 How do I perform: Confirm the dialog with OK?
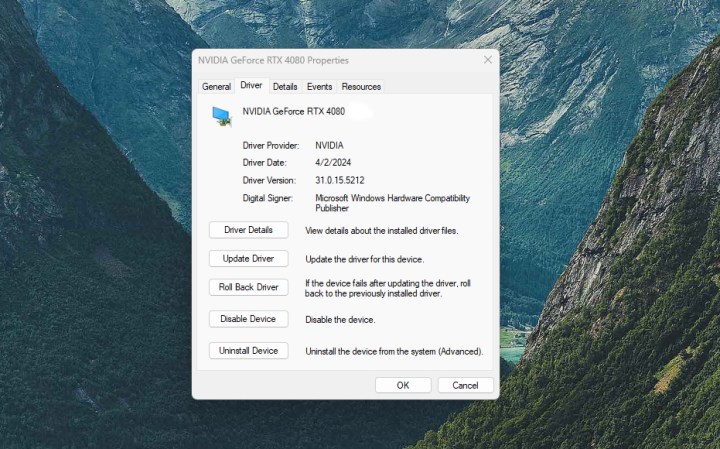tap(403, 385)
